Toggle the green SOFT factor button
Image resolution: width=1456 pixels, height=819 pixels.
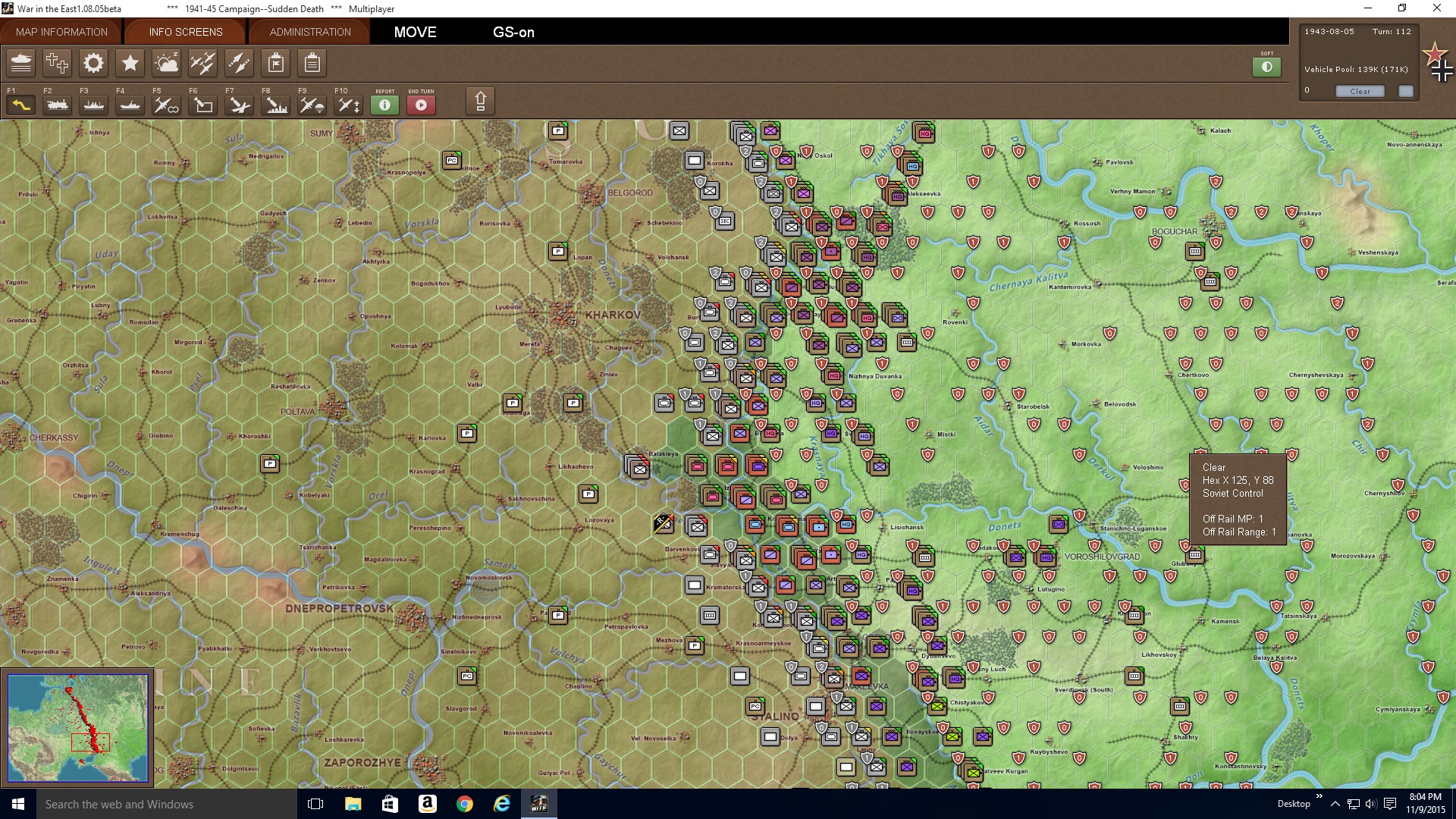click(1266, 67)
